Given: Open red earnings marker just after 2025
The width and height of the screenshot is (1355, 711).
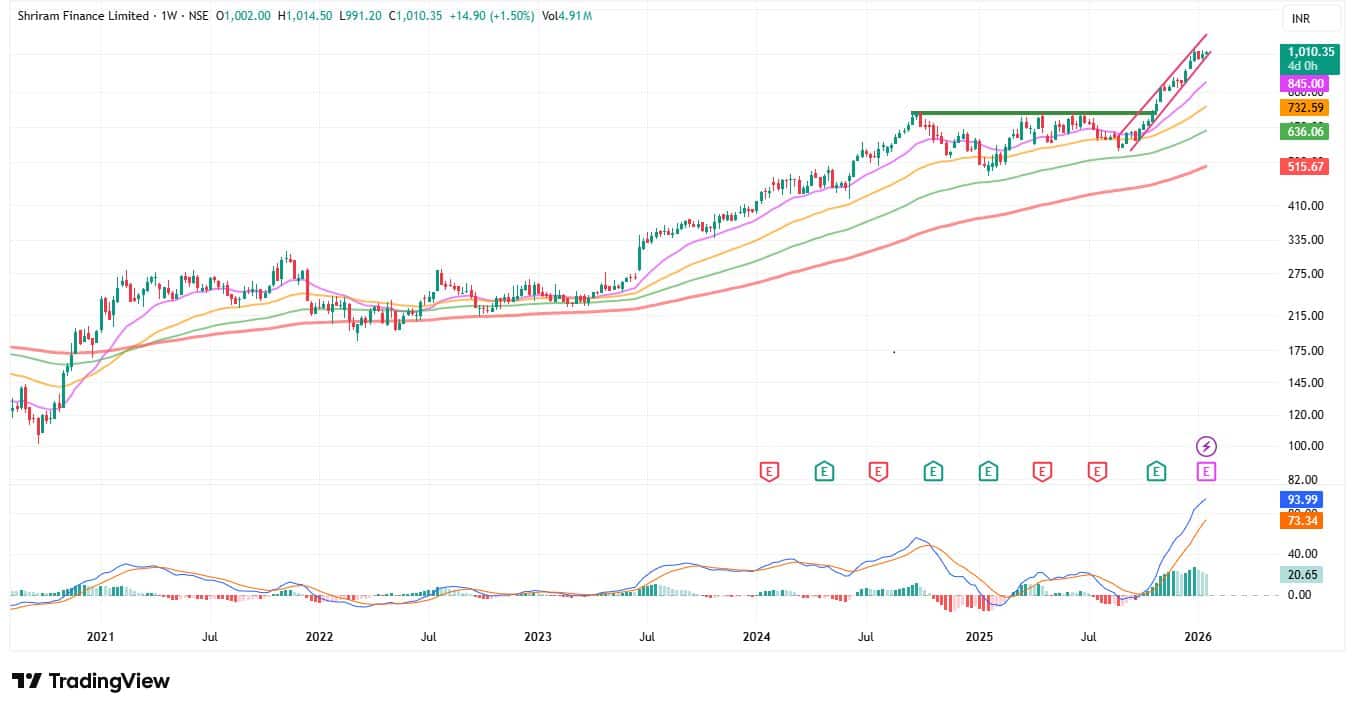Looking at the screenshot, I should pyautogui.click(x=1042, y=471).
